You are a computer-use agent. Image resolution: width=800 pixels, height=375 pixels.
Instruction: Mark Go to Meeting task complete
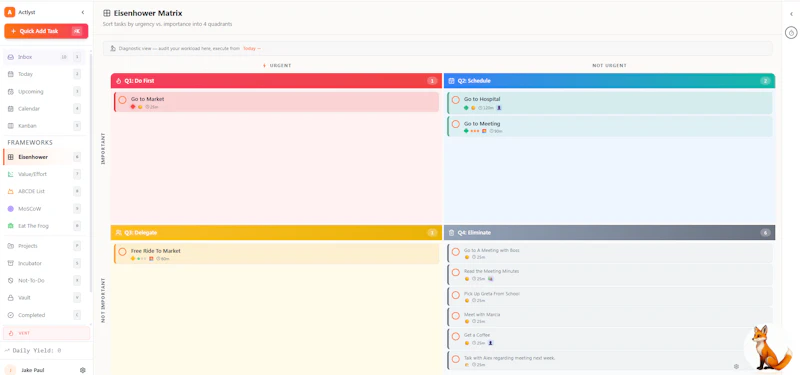pos(456,124)
